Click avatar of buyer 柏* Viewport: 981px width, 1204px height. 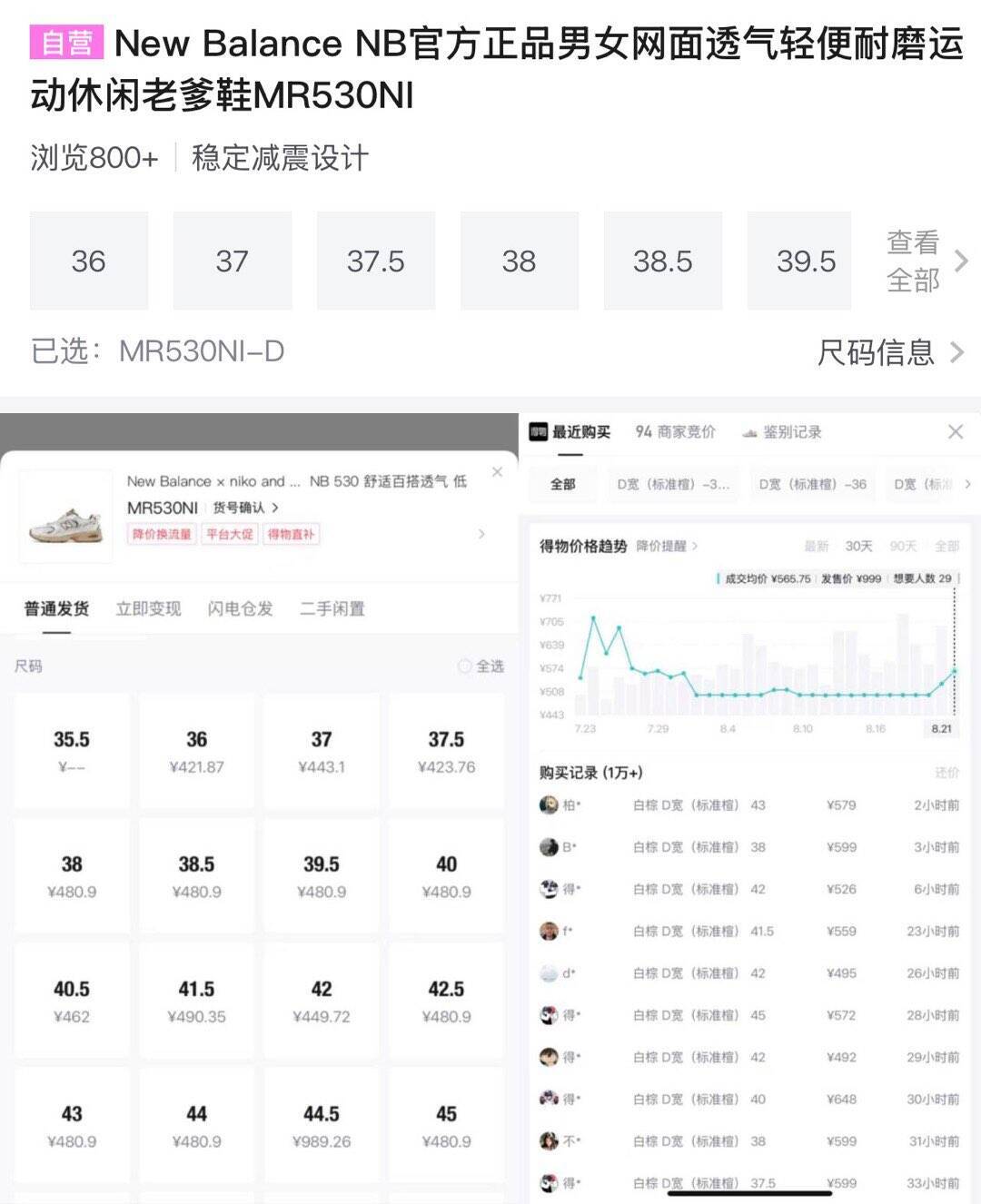[x=549, y=804]
